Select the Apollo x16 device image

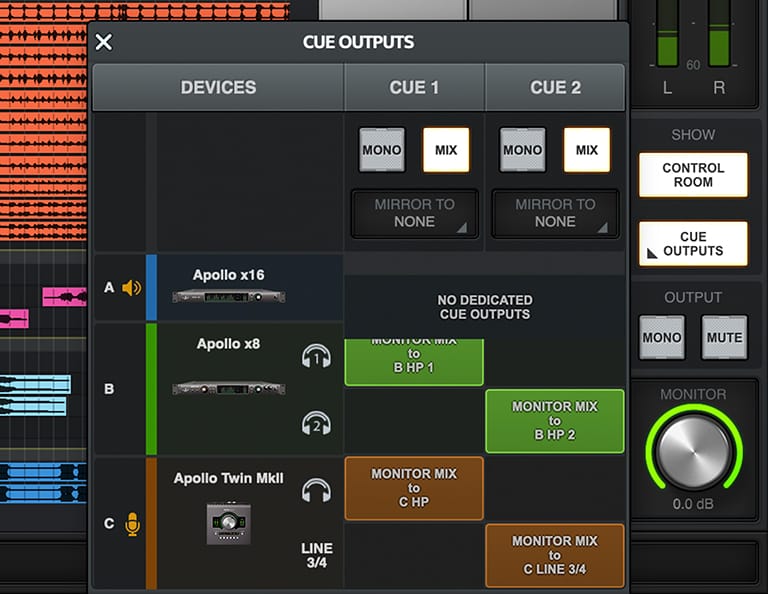click(229, 296)
